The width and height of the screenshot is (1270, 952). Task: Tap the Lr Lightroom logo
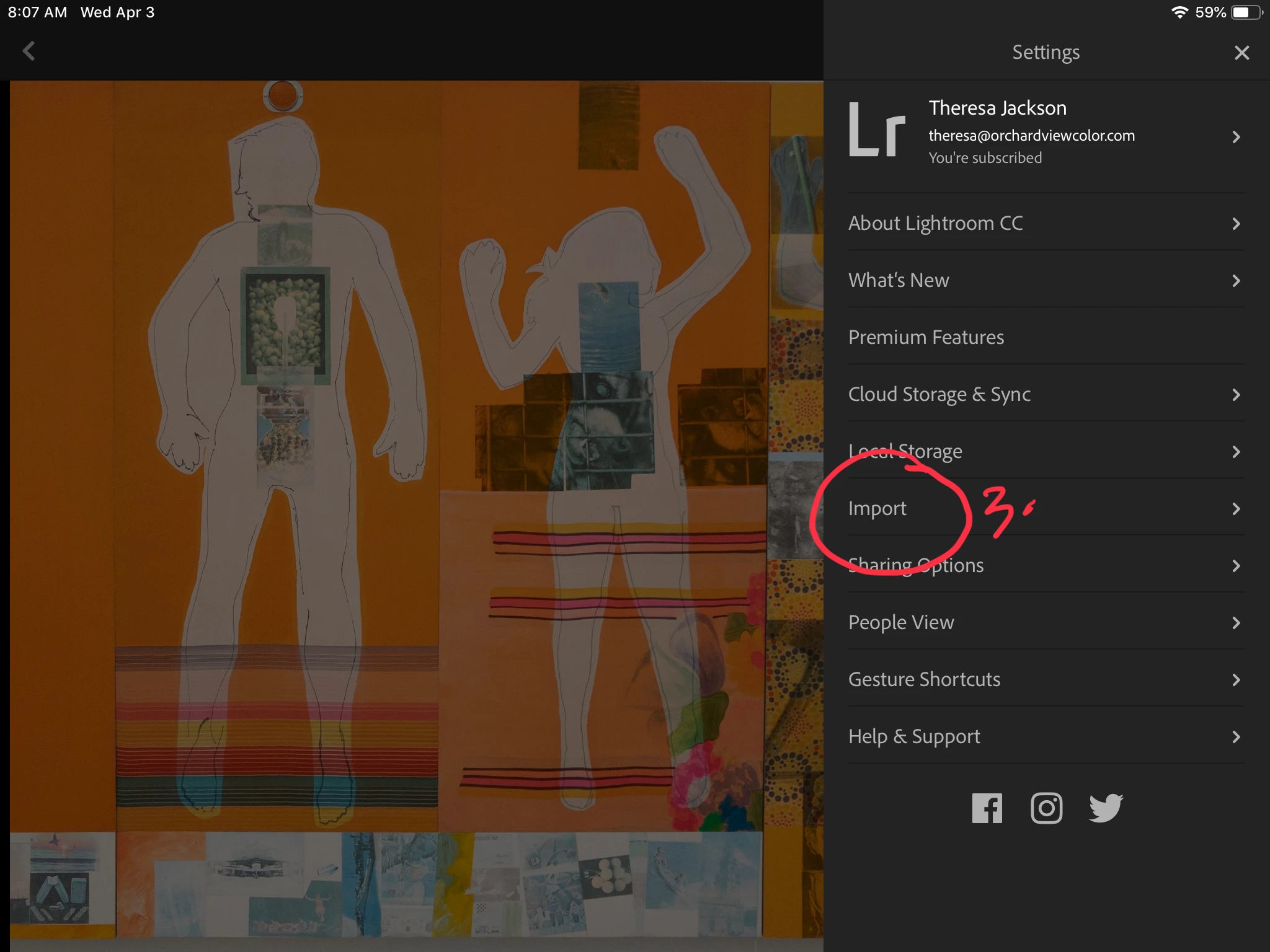(x=877, y=130)
